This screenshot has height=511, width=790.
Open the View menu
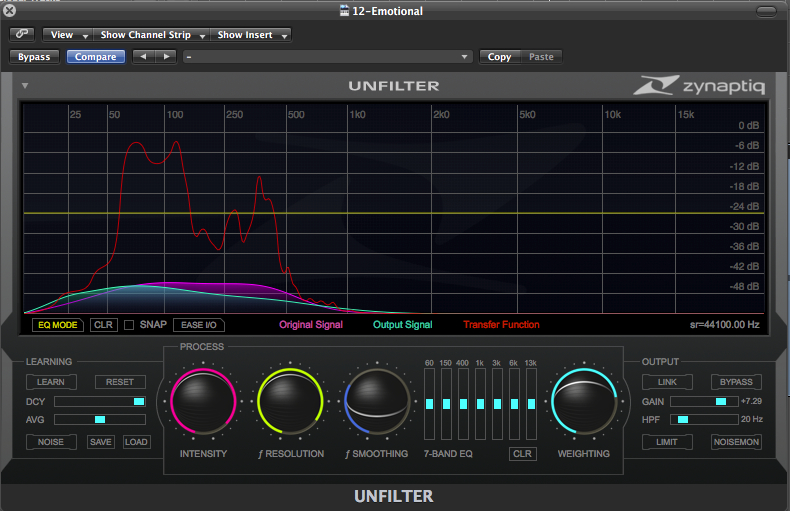point(68,35)
